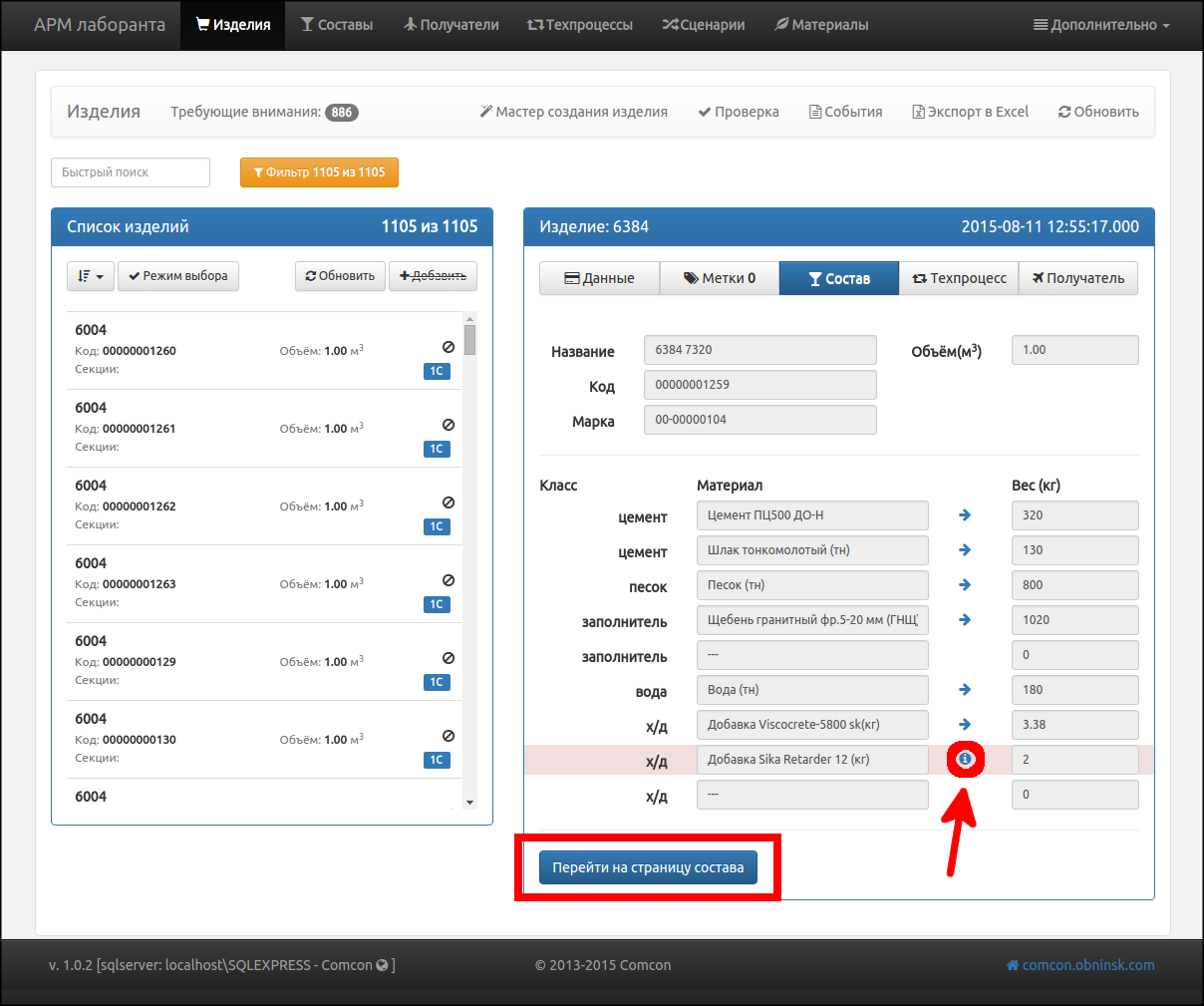Click the 1C badge on item 00000001260

pyautogui.click(x=437, y=371)
